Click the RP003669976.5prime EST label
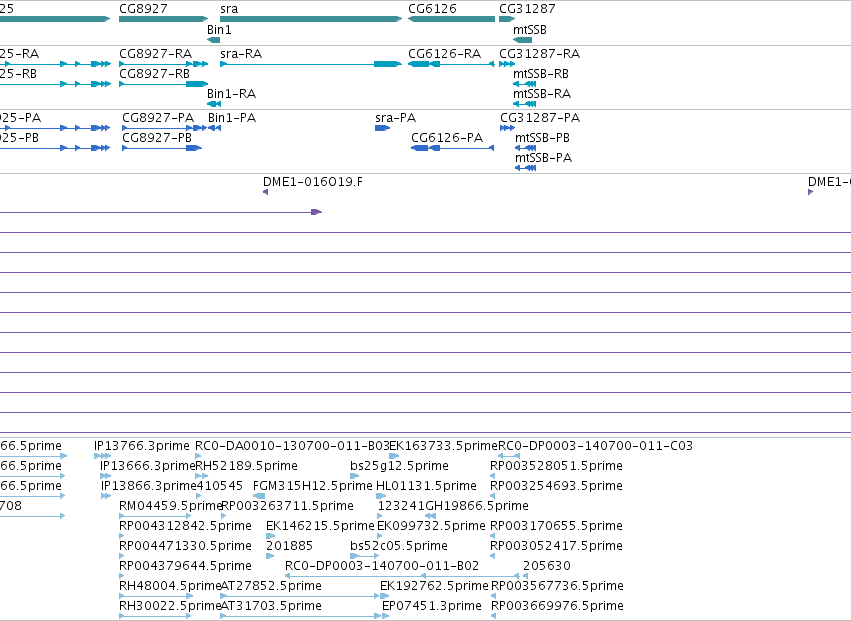The width and height of the screenshot is (851, 621). pos(557,606)
